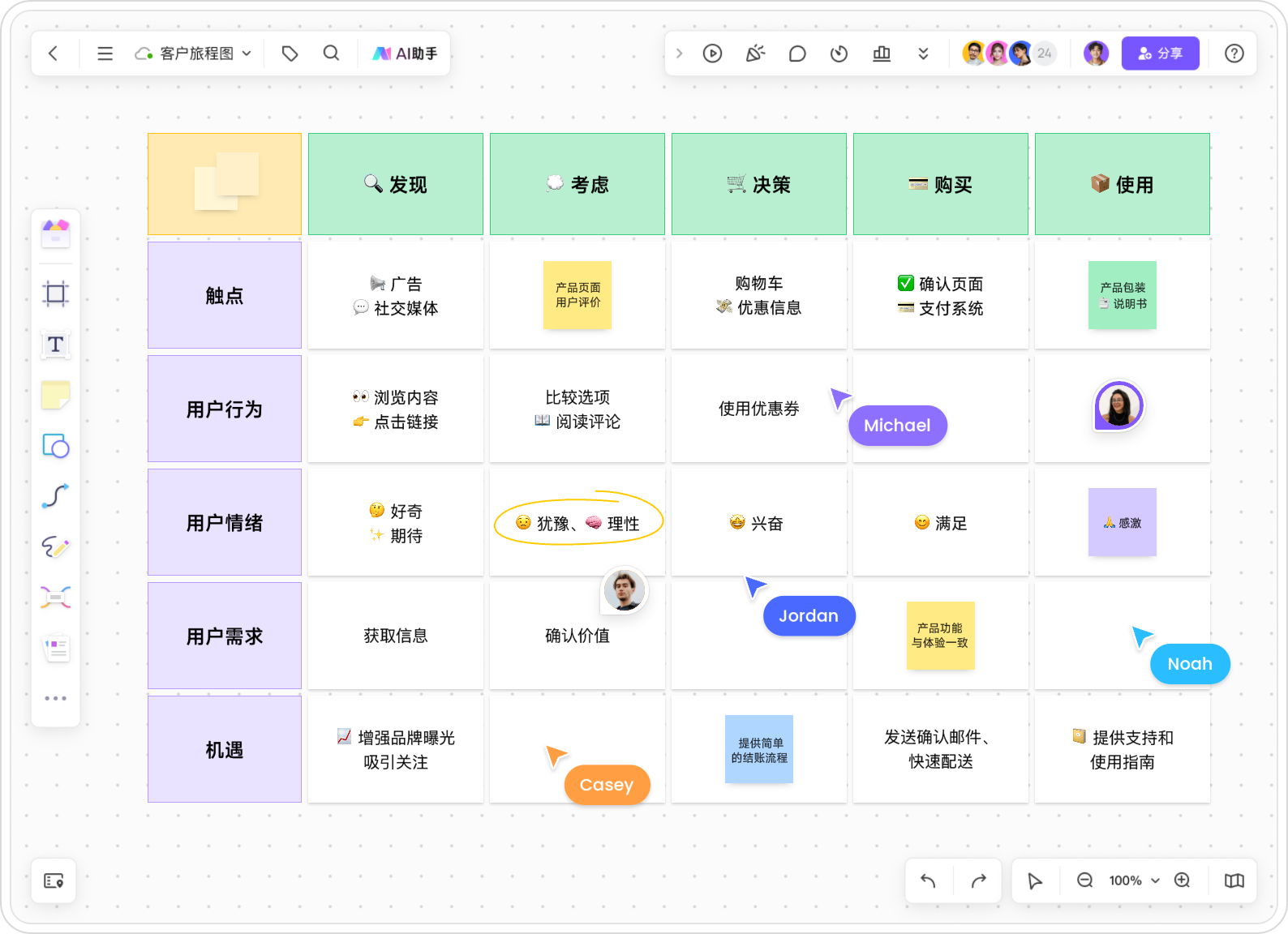This screenshot has width=1288, height=934.
Task: Click the 确认价值 cell text
Action: pos(577,636)
